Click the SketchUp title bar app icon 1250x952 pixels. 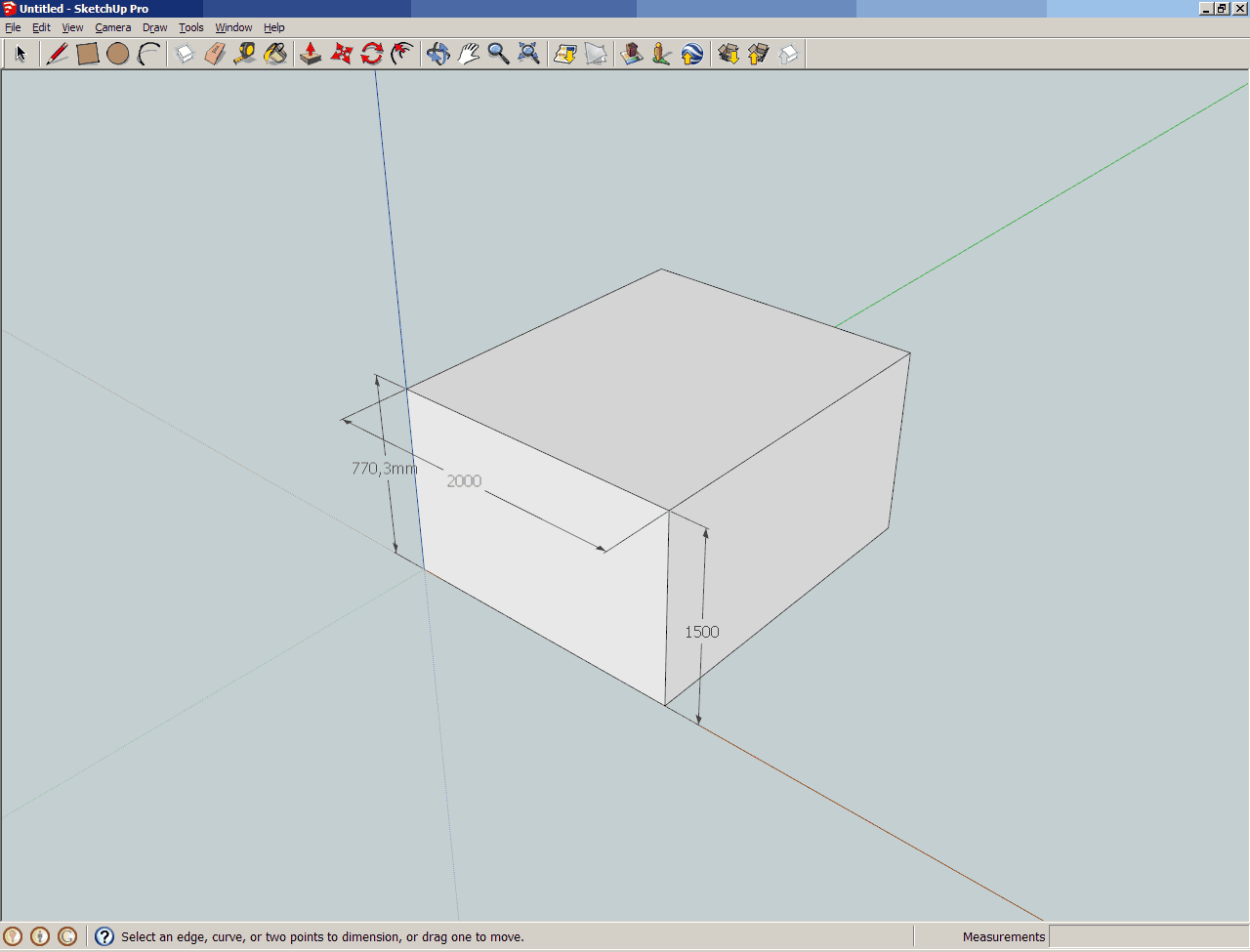(x=10, y=9)
